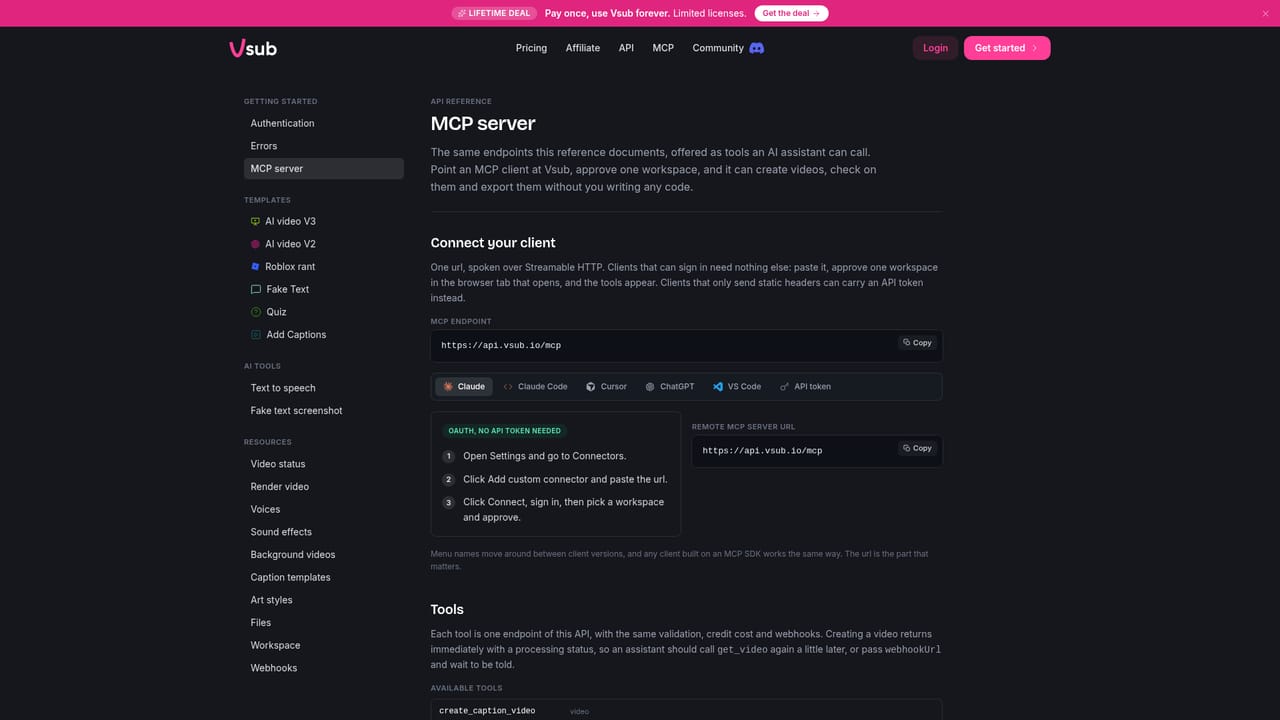This screenshot has height=720, width=1280.
Task: Open the Affiliate nav link
Action: tap(583, 48)
